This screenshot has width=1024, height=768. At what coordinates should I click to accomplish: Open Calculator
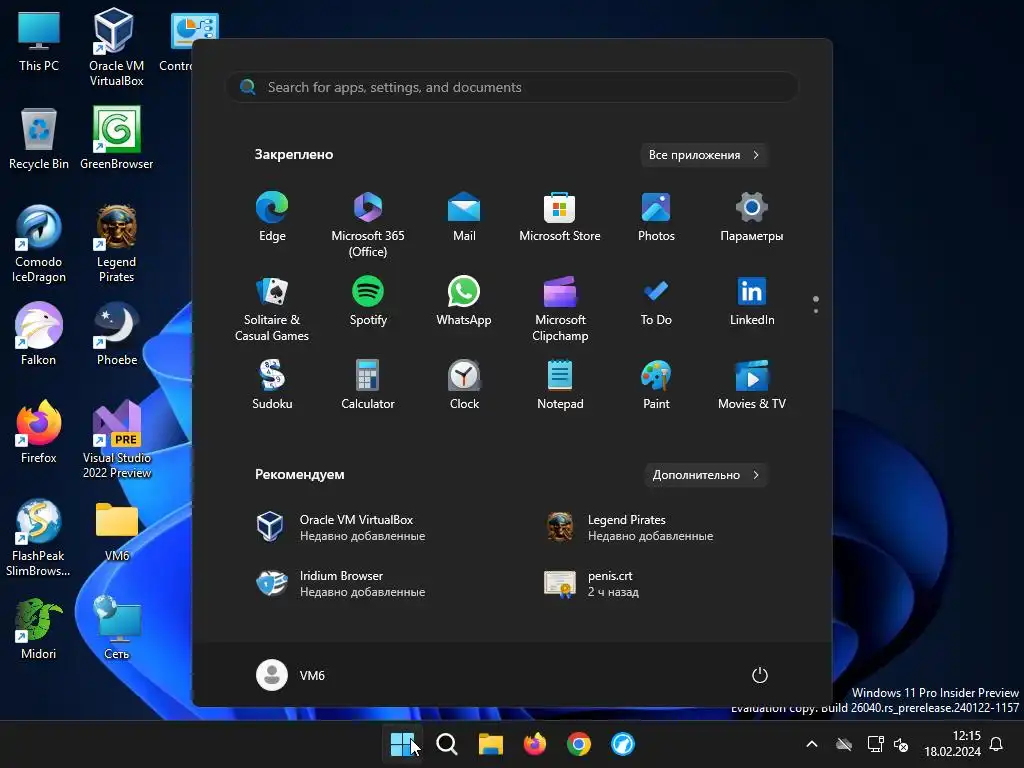368,385
